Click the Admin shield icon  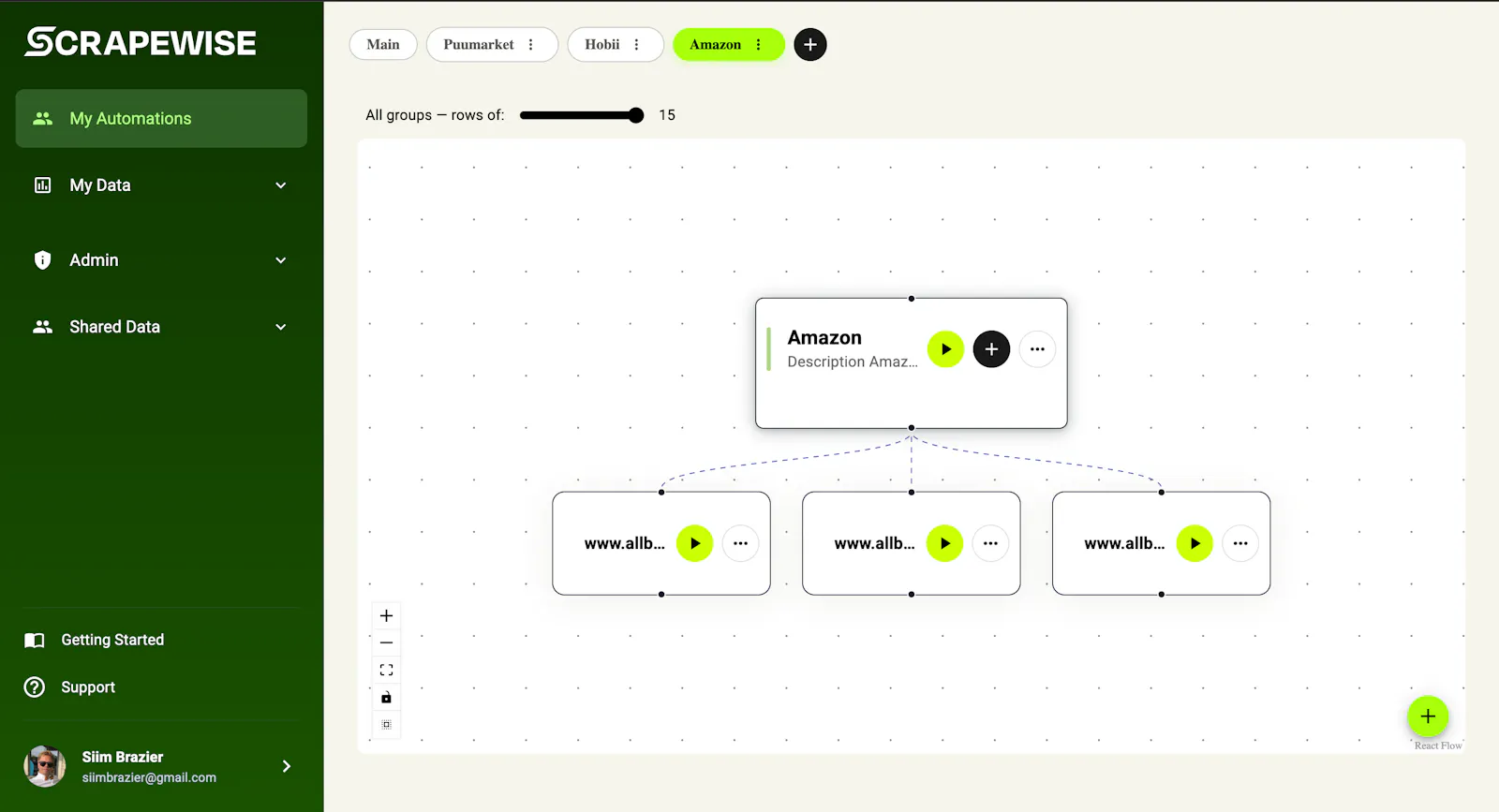click(x=43, y=260)
